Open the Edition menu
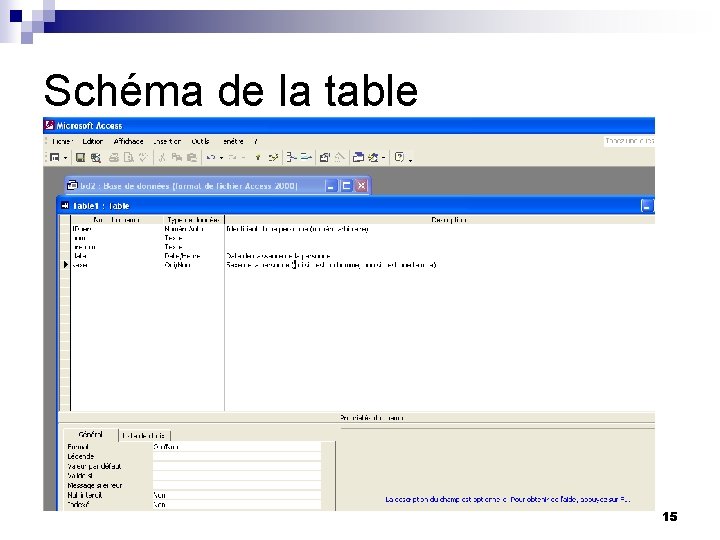 pos(93,141)
